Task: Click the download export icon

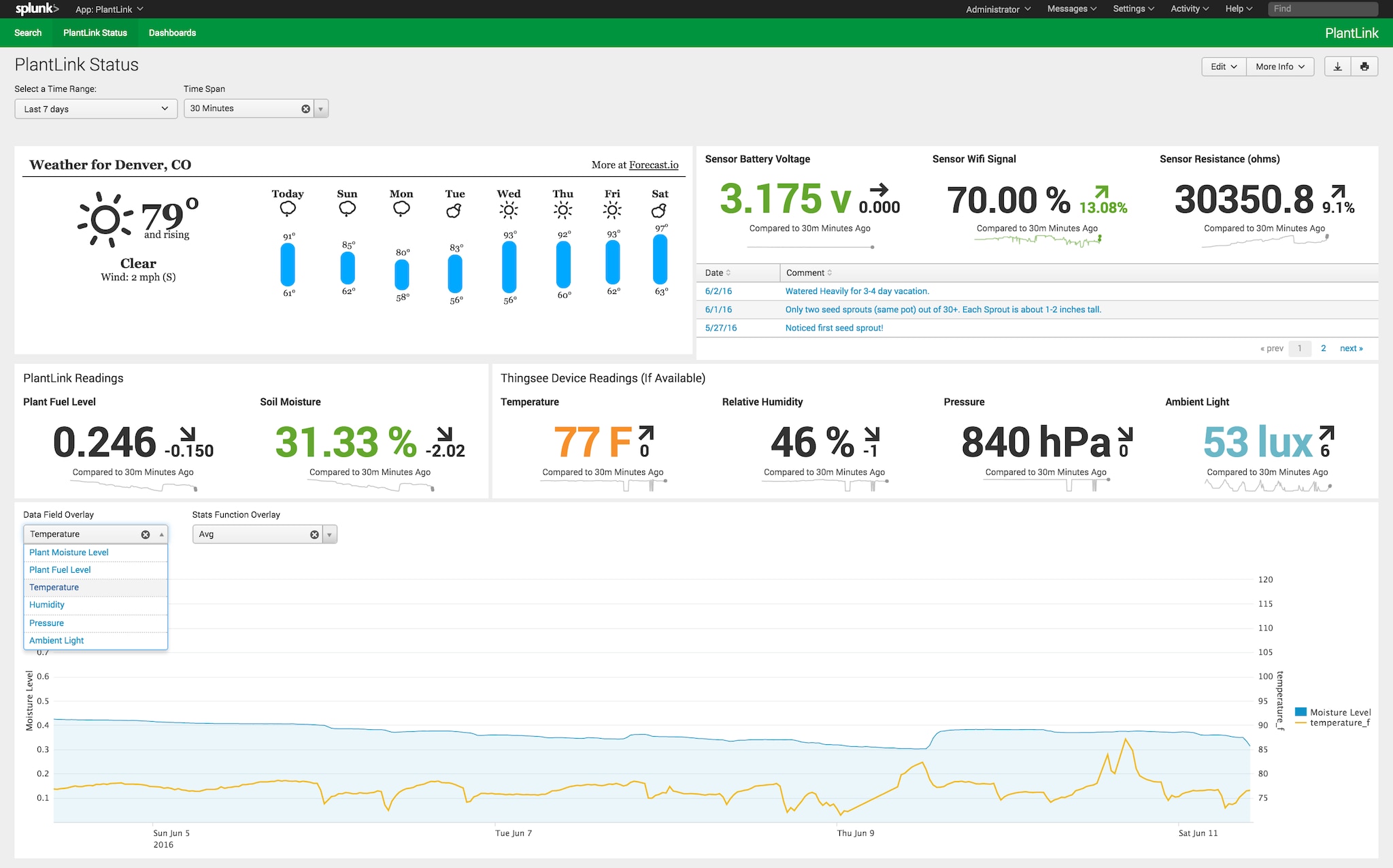Action: [1337, 67]
